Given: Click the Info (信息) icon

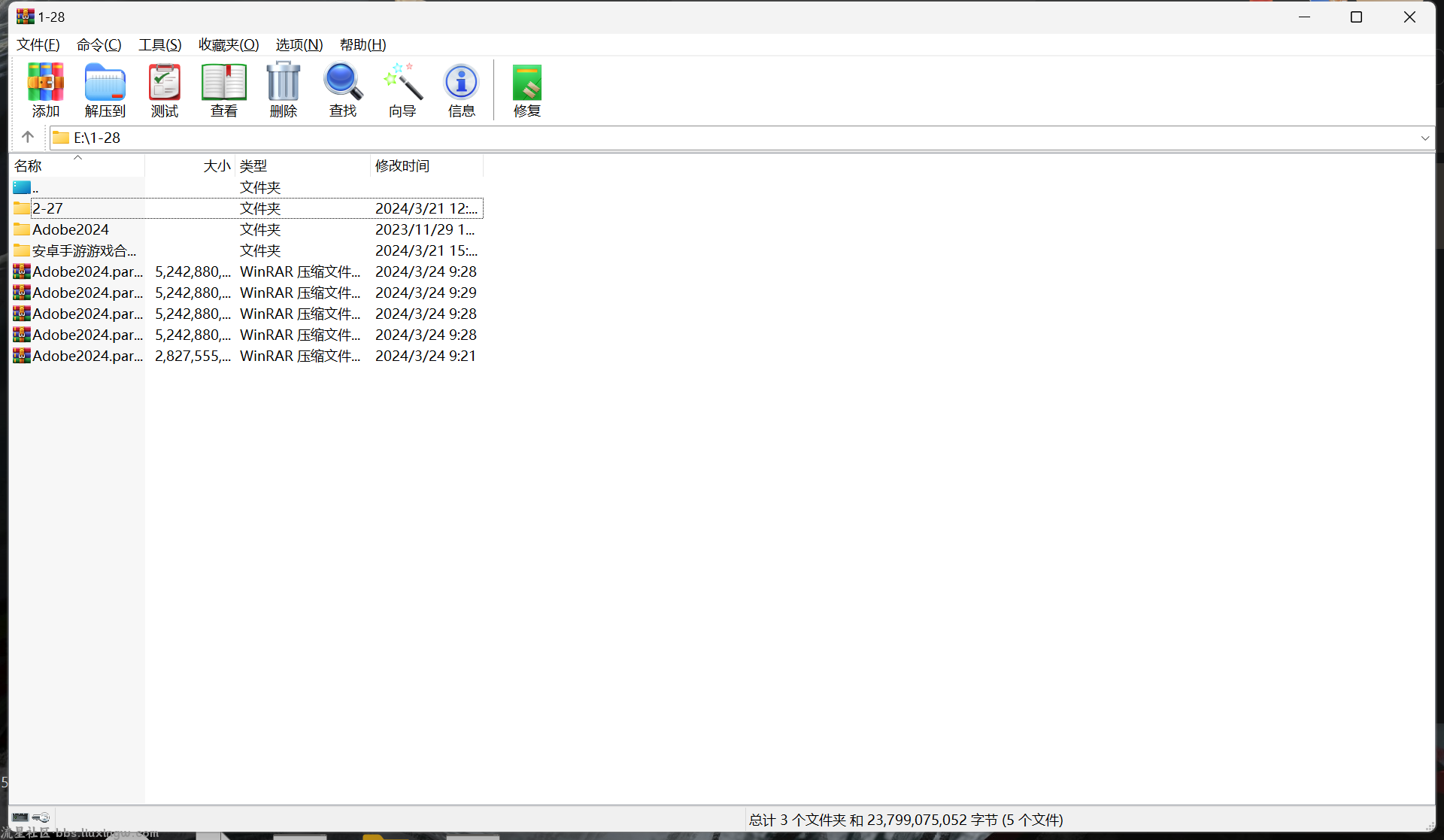Looking at the screenshot, I should pyautogui.click(x=462, y=82).
